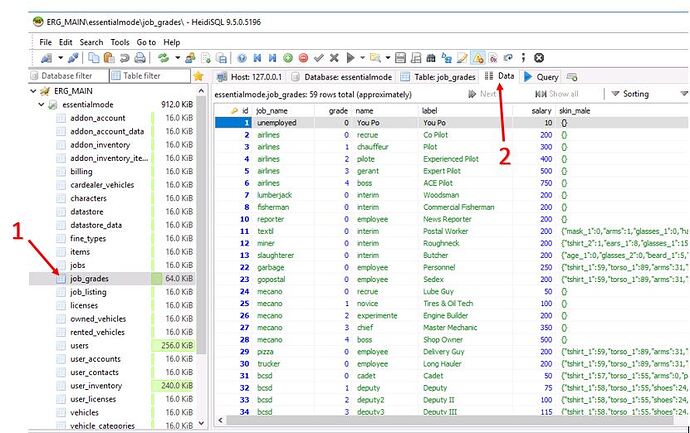The image size is (690, 433).
Task: Open the Go to menu
Action: pos(146,42)
